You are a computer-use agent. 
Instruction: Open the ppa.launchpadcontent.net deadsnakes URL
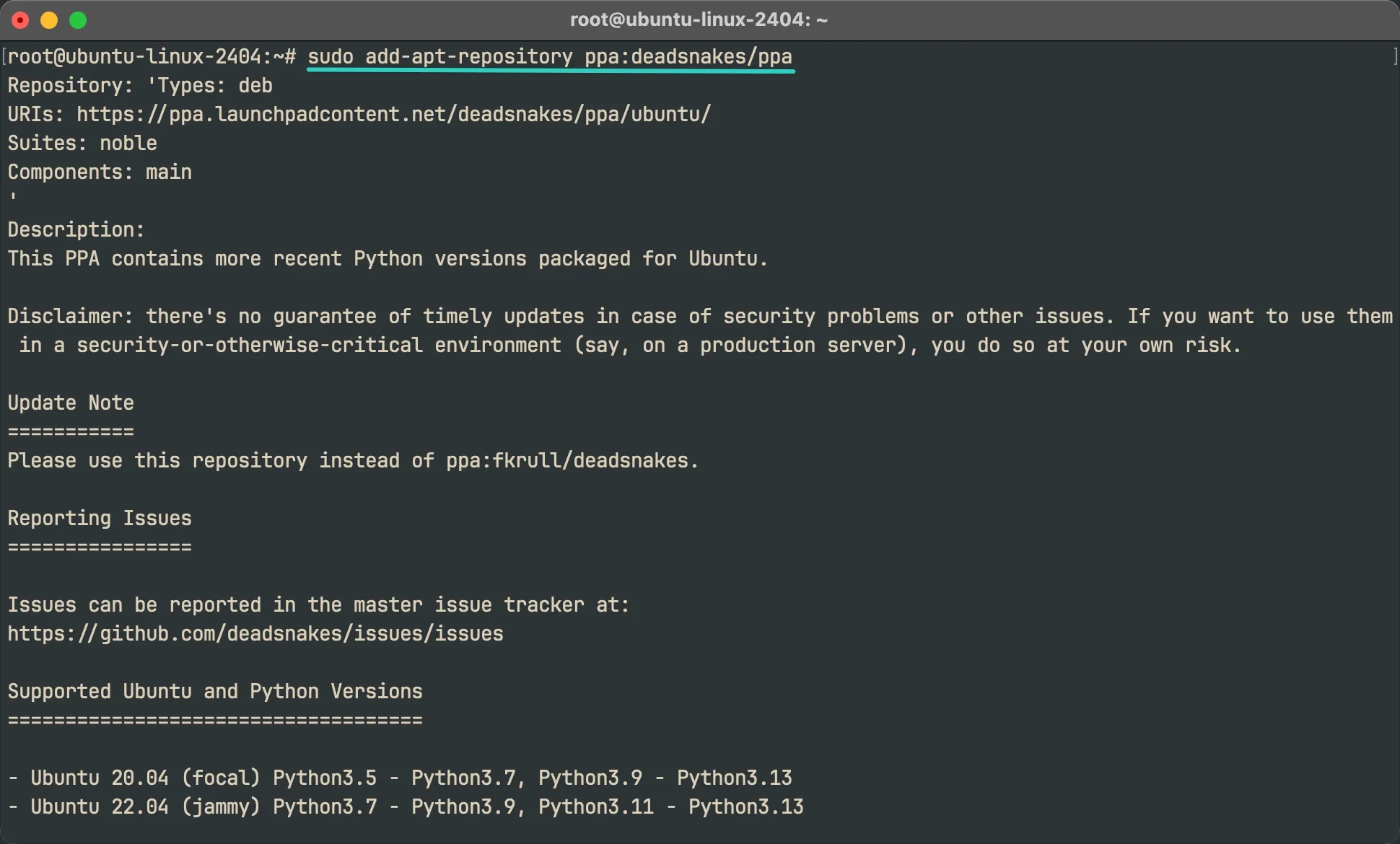click(393, 115)
